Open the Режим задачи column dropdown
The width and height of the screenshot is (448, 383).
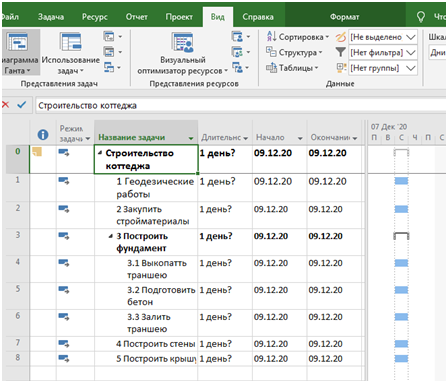click(x=88, y=138)
